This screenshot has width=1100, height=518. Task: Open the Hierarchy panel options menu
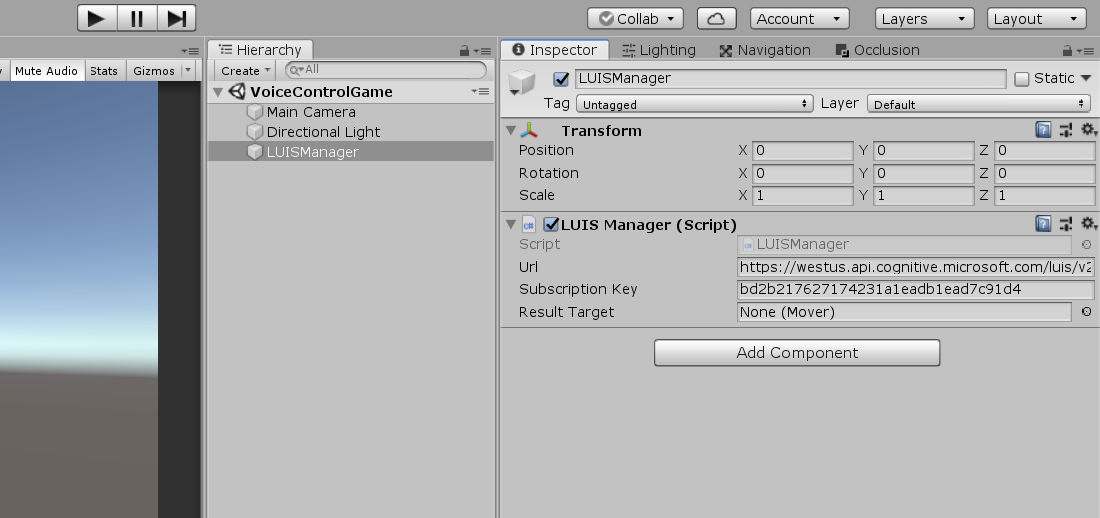(481, 51)
